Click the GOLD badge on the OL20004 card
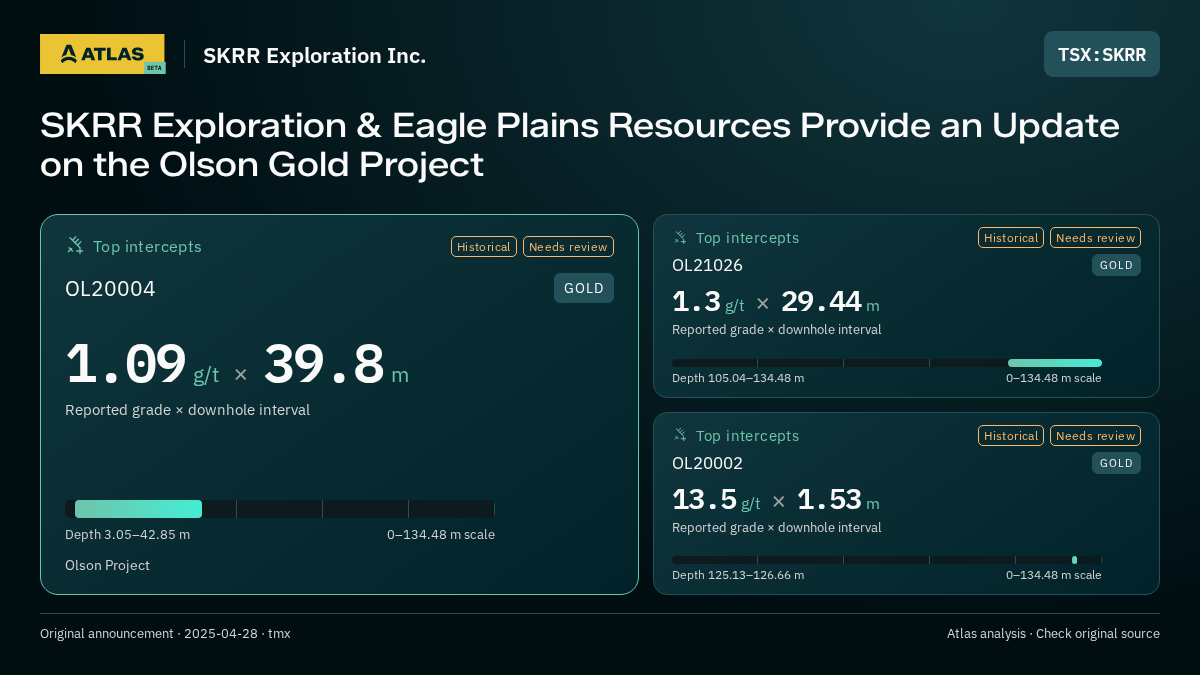 [x=584, y=288]
